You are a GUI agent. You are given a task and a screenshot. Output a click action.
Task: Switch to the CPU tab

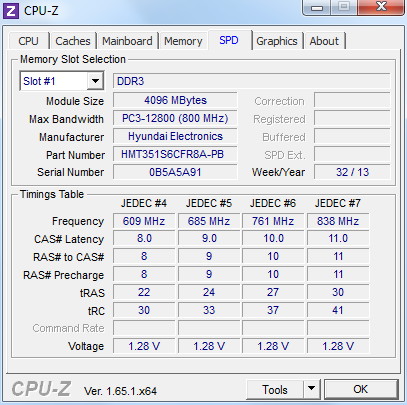tap(29, 41)
